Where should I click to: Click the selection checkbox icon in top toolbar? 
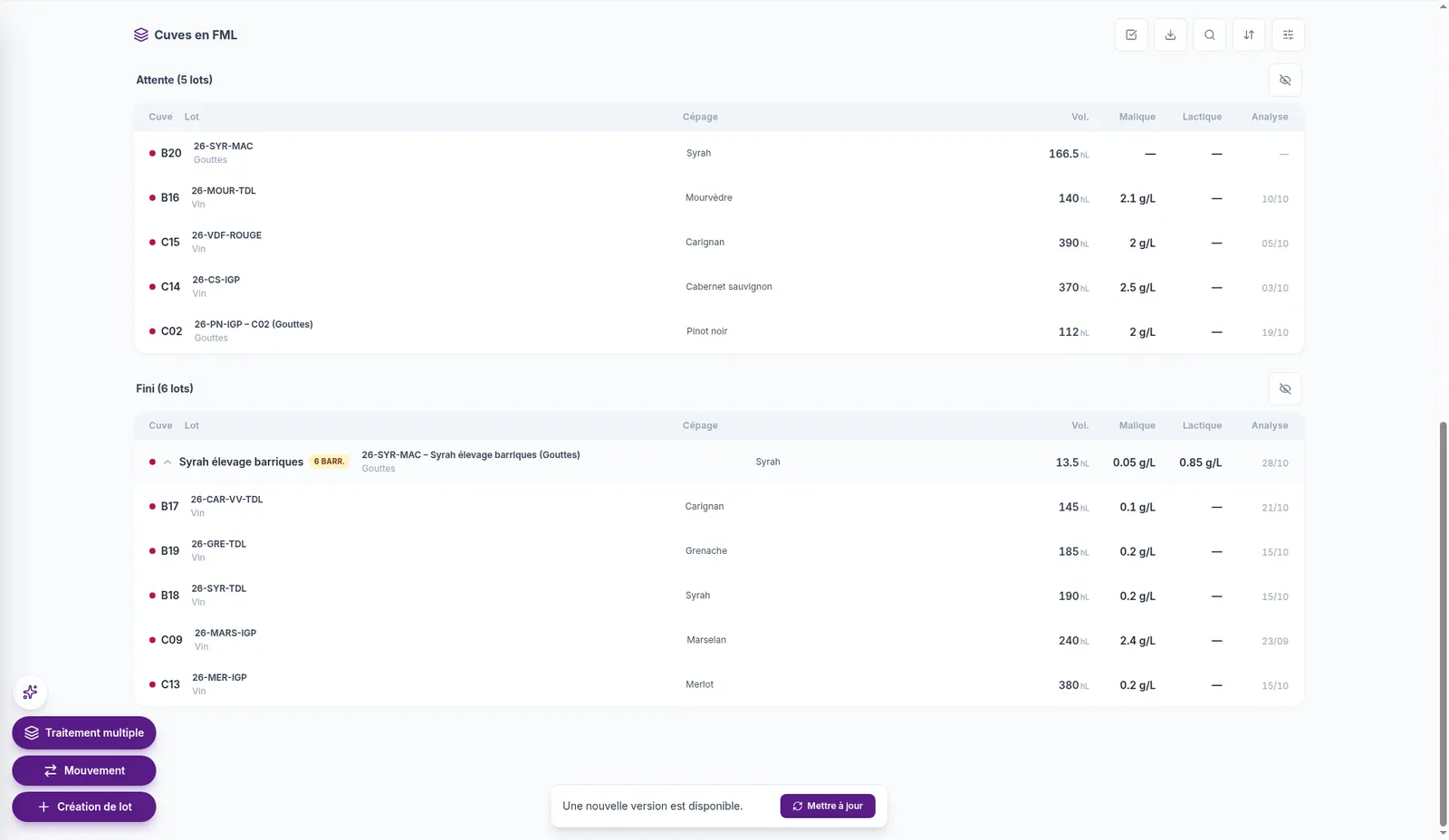click(1131, 34)
